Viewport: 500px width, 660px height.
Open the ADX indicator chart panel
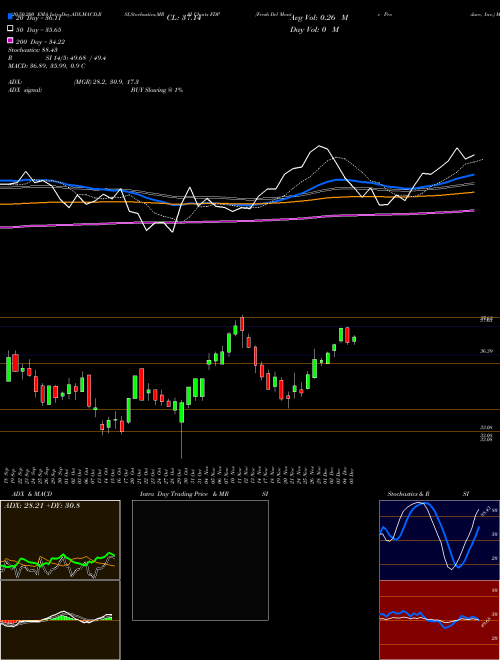point(60,540)
